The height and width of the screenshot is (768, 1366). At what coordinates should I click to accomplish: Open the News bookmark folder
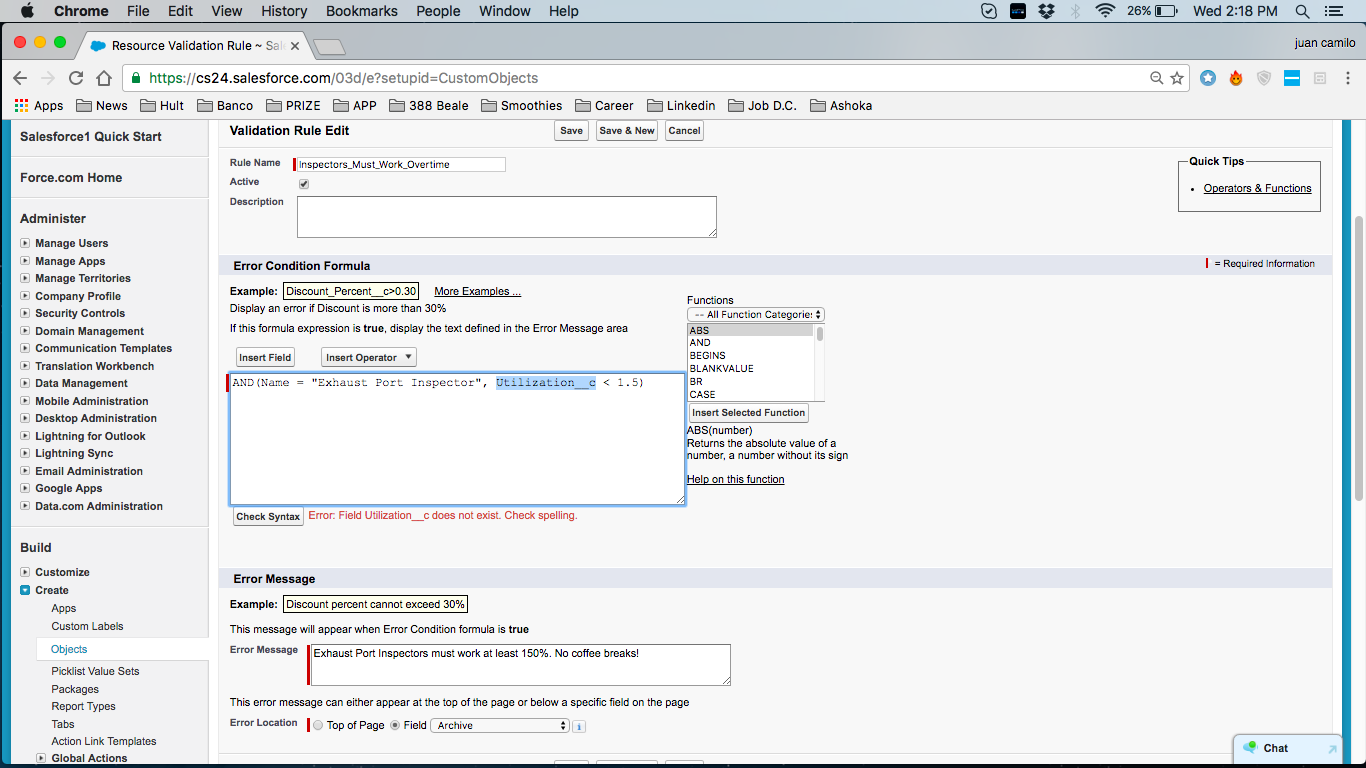click(102, 105)
